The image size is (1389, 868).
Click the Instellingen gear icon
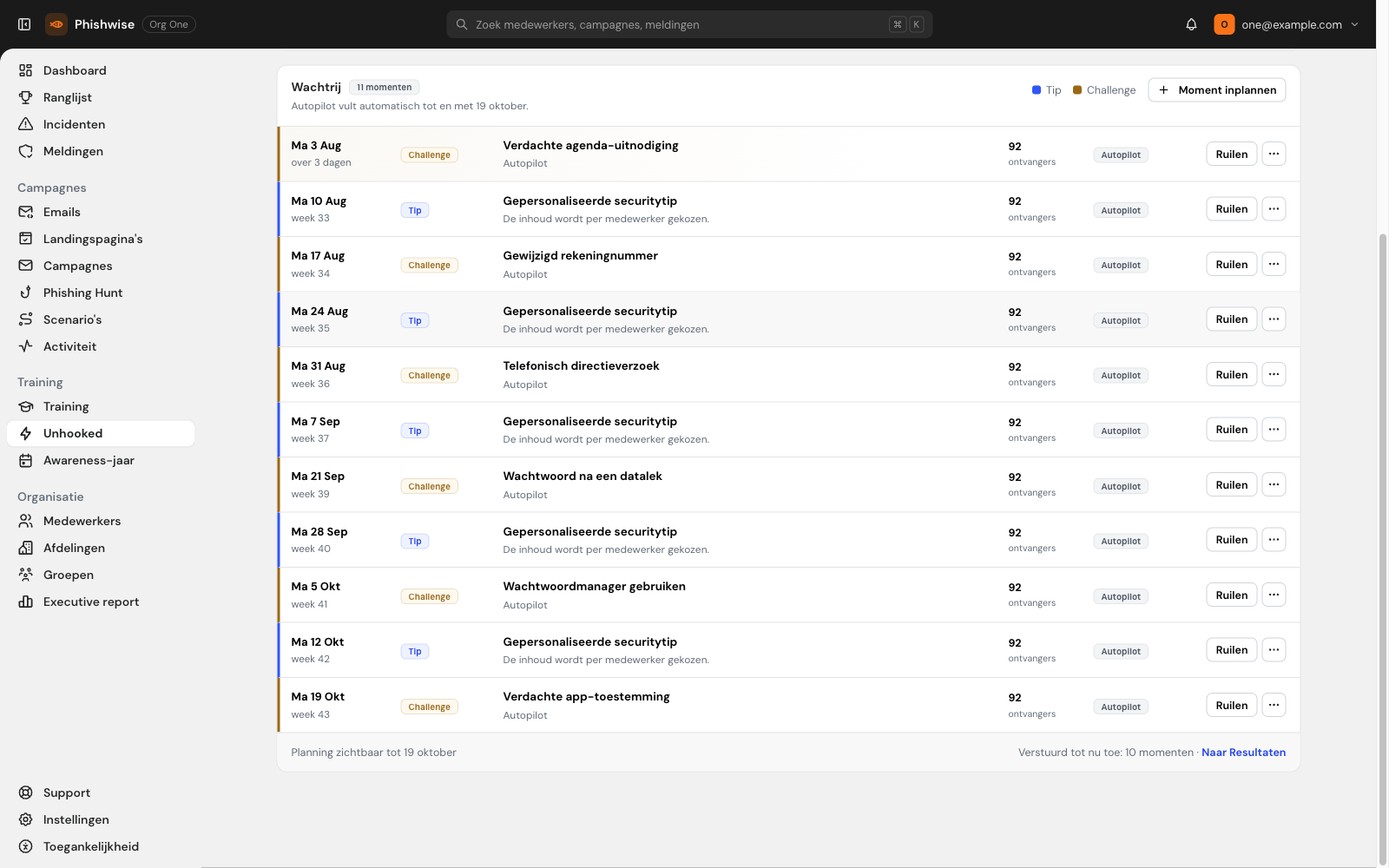tap(26, 819)
